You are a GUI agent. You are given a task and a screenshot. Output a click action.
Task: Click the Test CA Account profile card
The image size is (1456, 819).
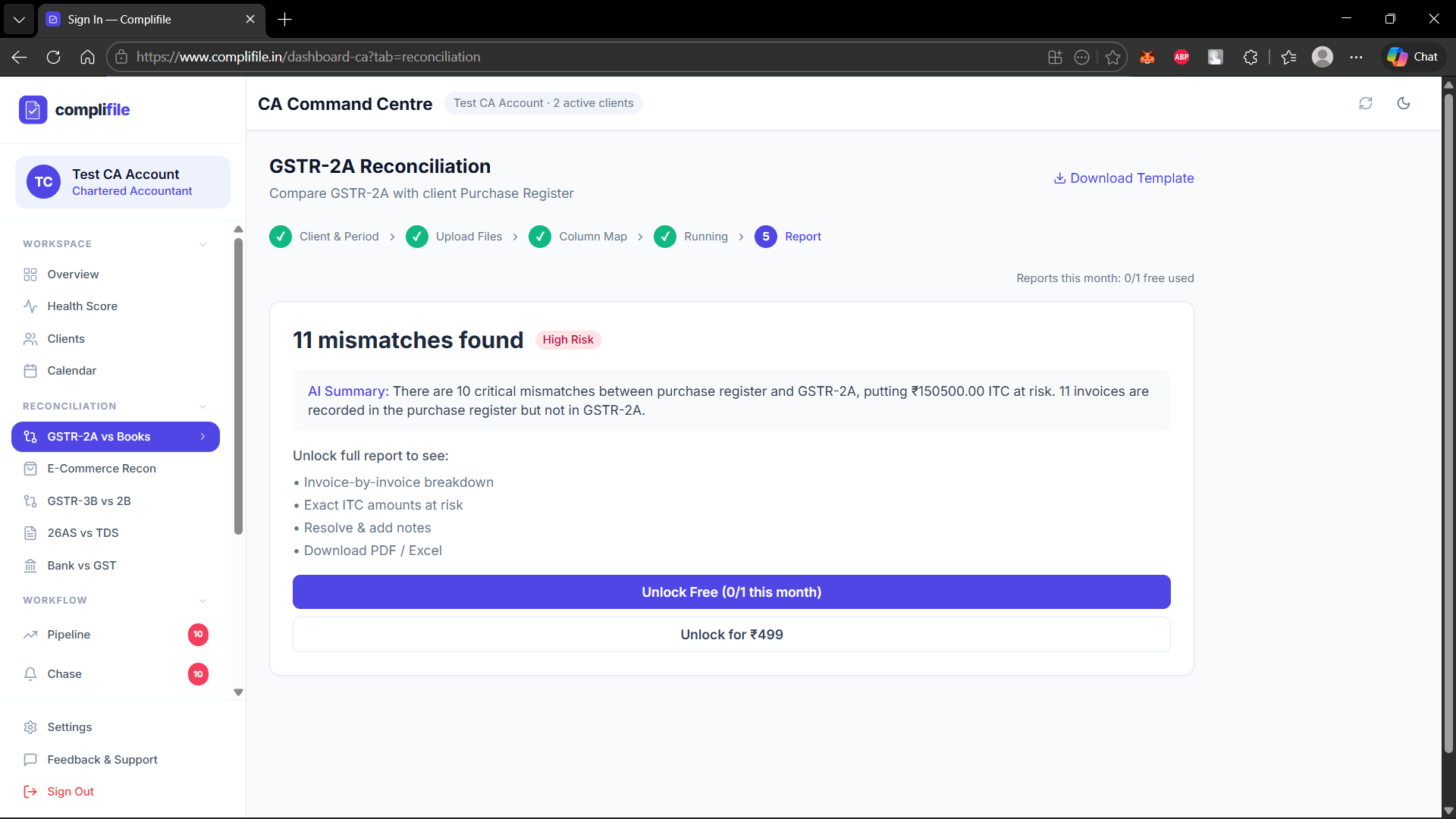[123, 182]
